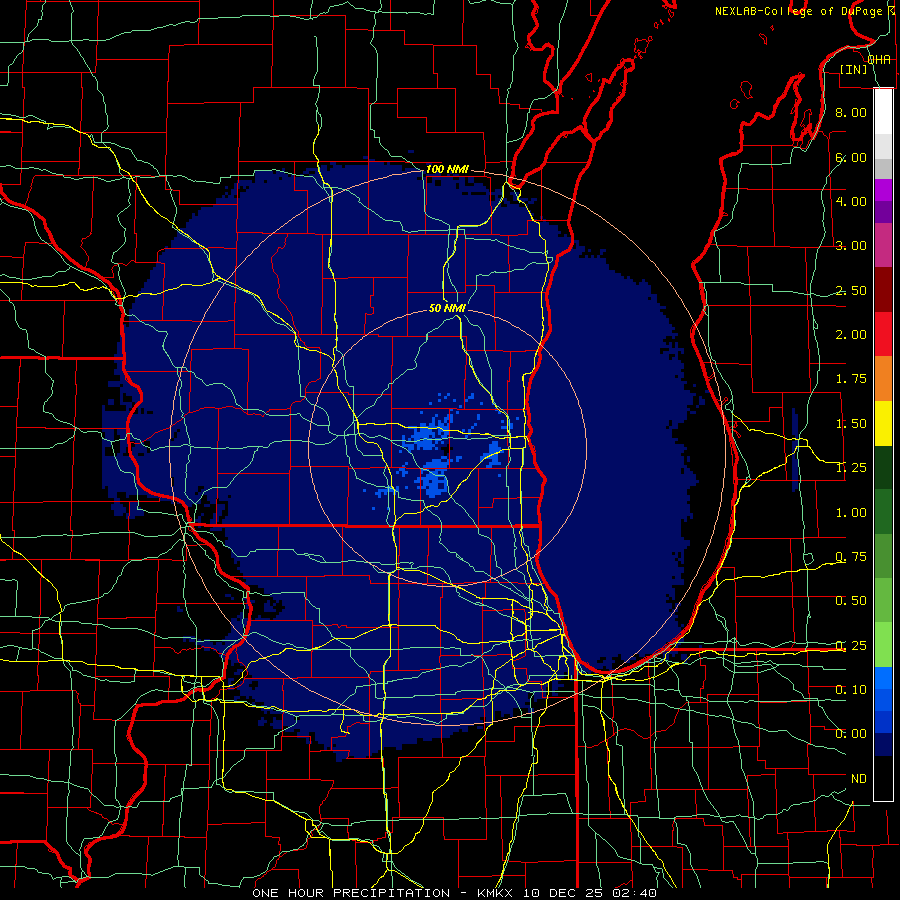Click the 1.00 legend value
Screen dimensions: 900x900
851,513
